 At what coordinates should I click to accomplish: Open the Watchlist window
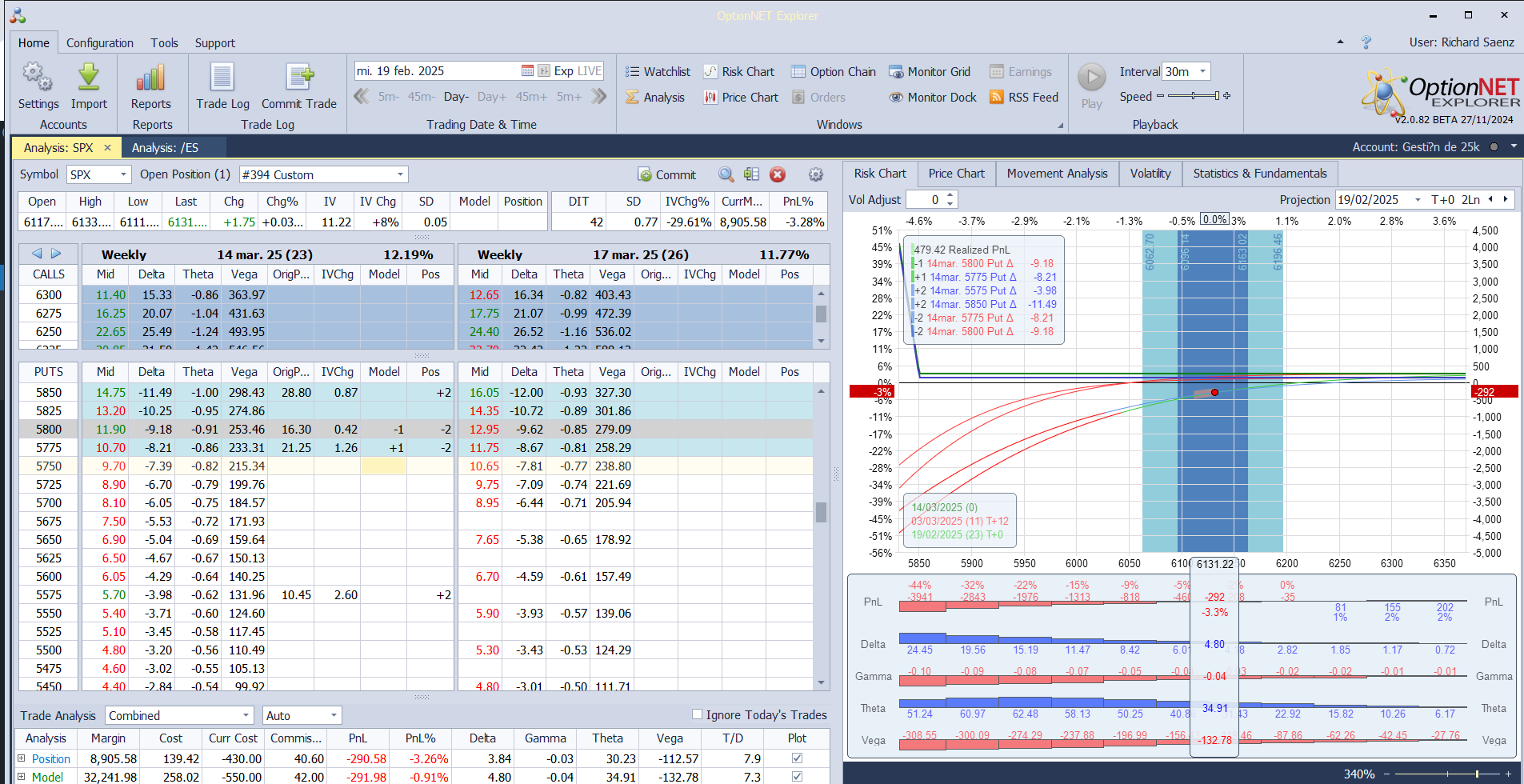pos(658,71)
